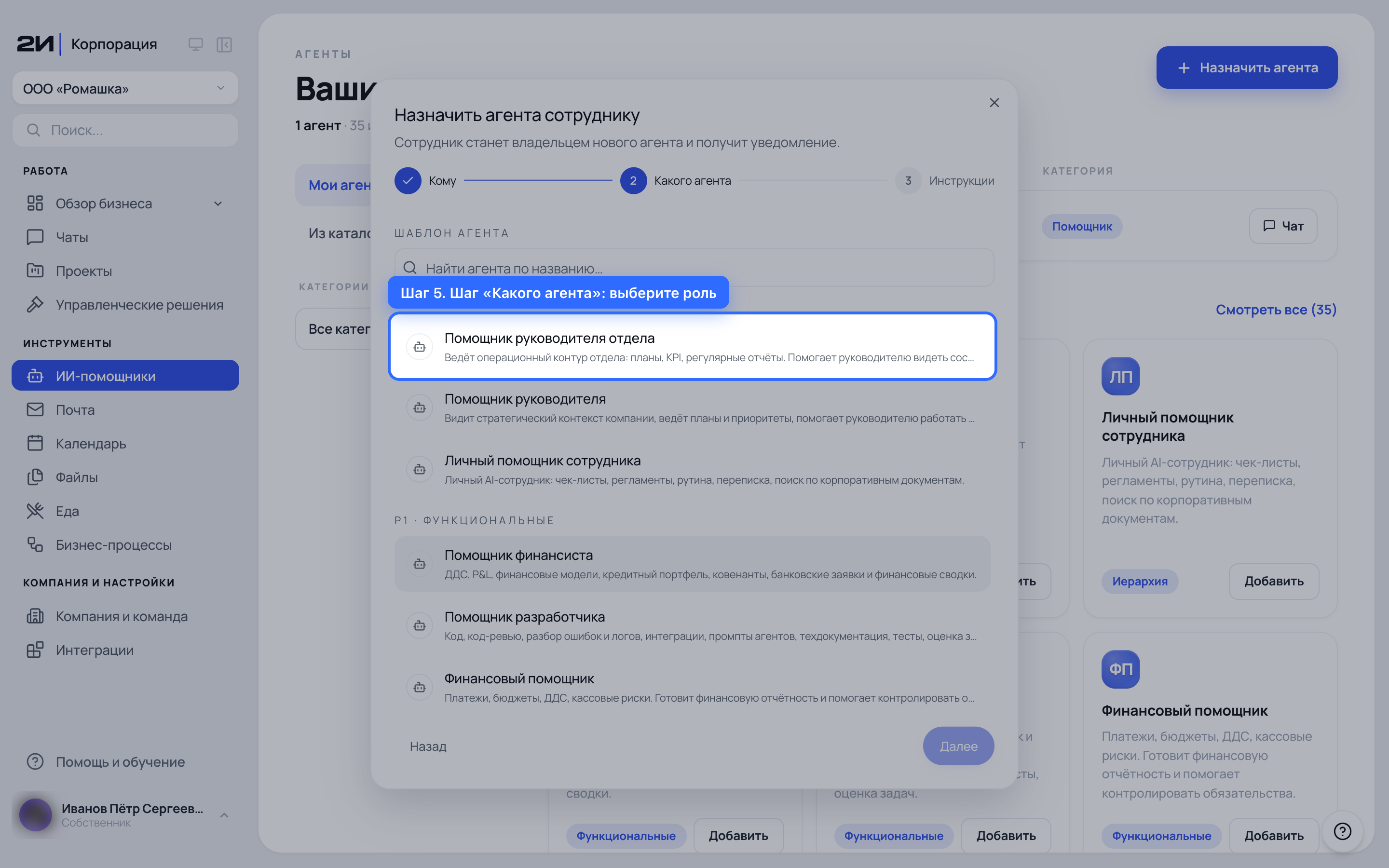Open Проекты folder icon in sidebar

(x=35, y=271)
